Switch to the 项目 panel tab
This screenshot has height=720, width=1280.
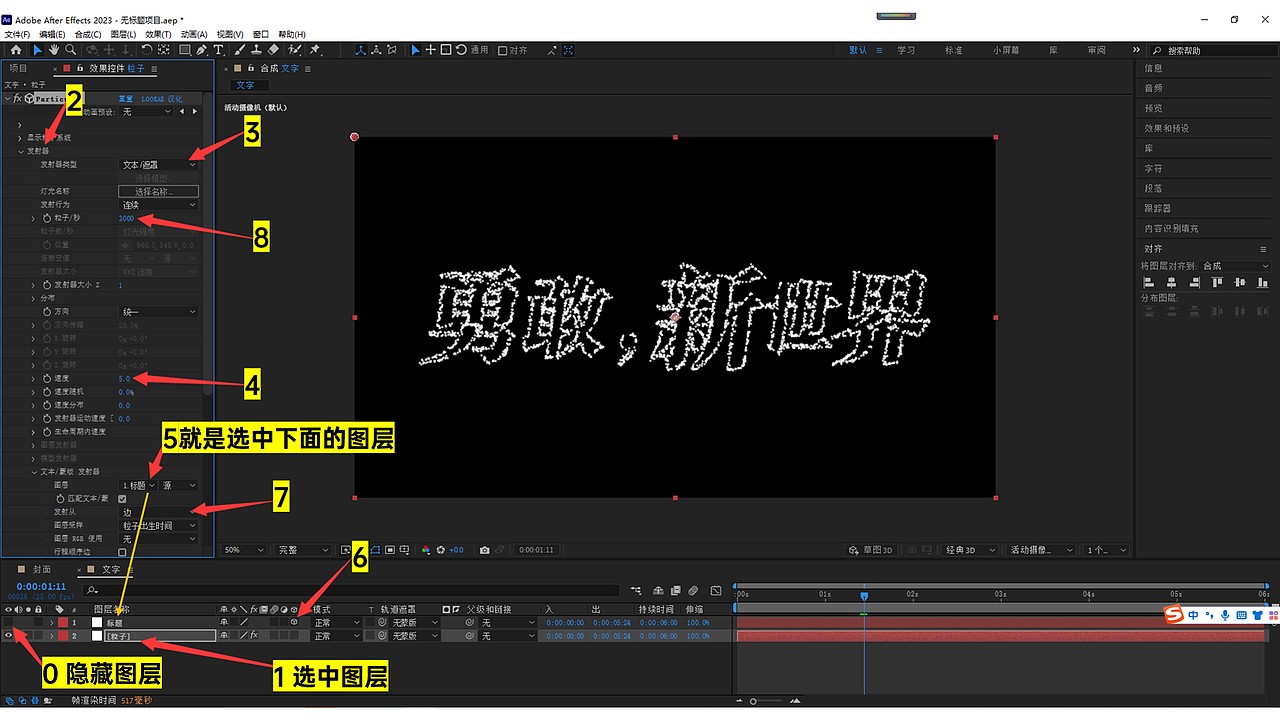[x=17, y=68]
